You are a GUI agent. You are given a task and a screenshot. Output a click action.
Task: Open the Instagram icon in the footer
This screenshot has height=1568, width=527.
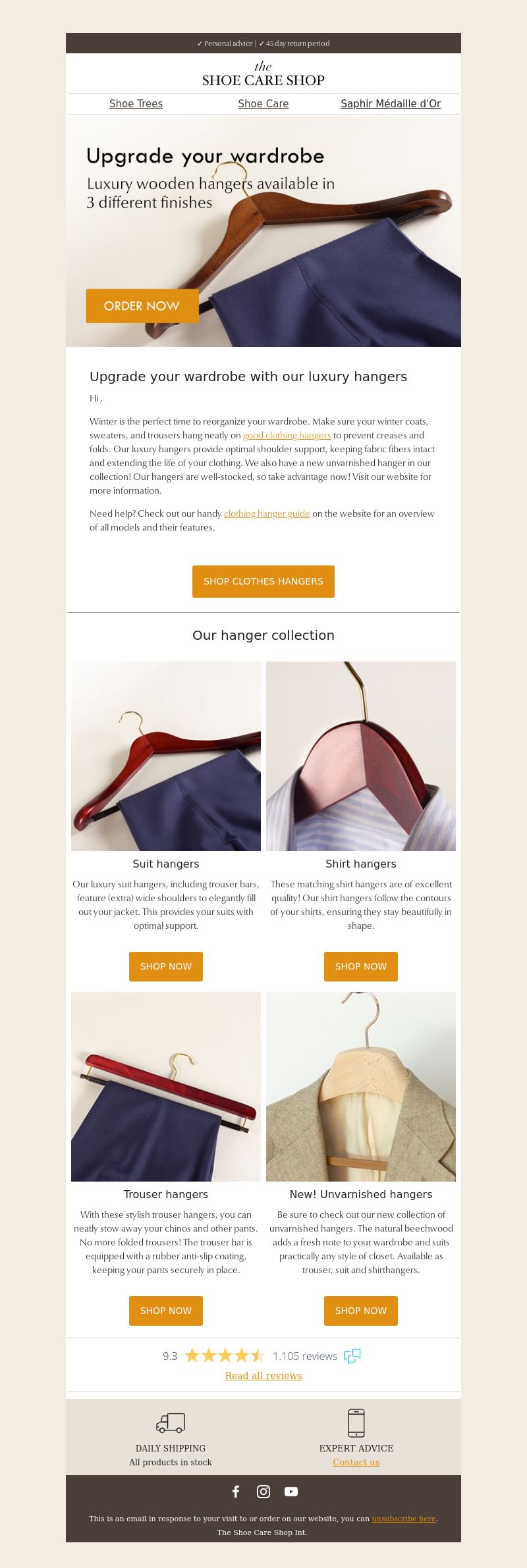(x=263, y=1492)
